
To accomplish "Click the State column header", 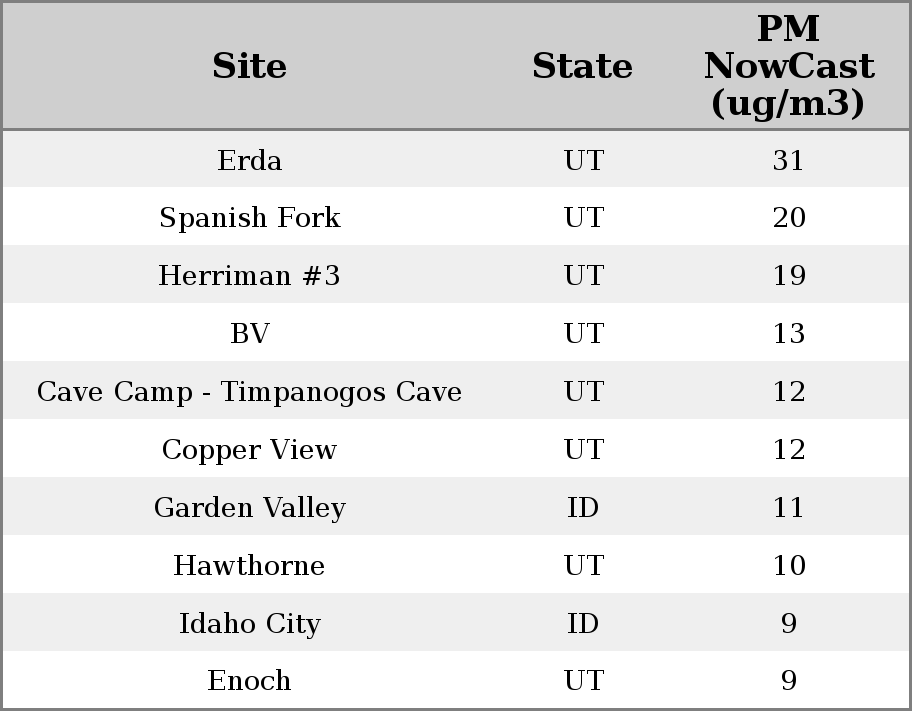I will (582, 66).
